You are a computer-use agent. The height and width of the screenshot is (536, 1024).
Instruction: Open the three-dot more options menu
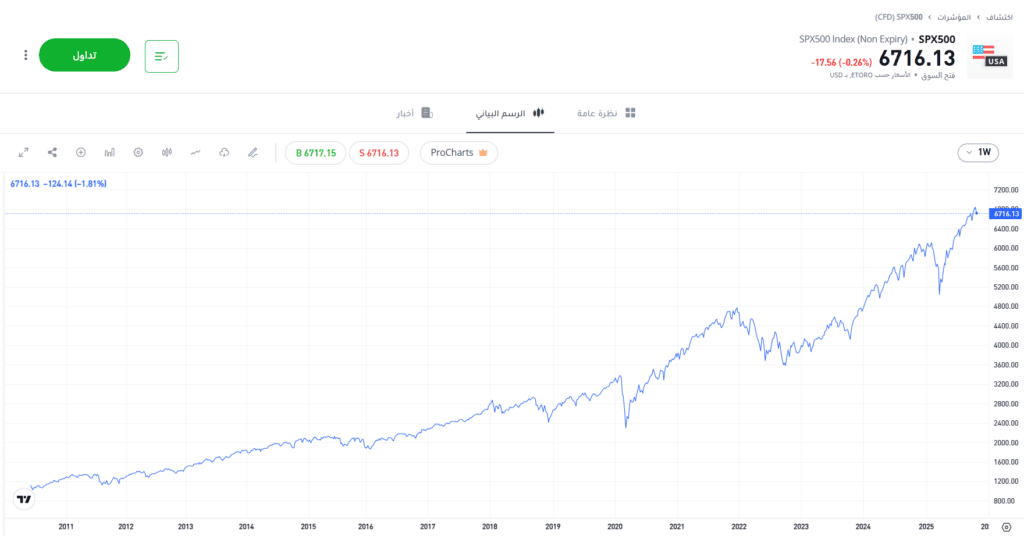[x=25, y=55]
